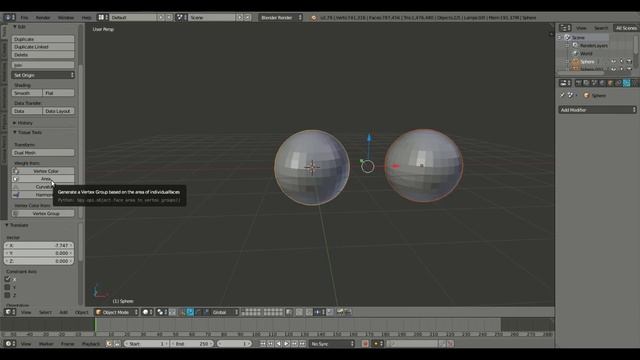The image size is (640, 360).
Task: Open the Render menu
Action: 43,18
